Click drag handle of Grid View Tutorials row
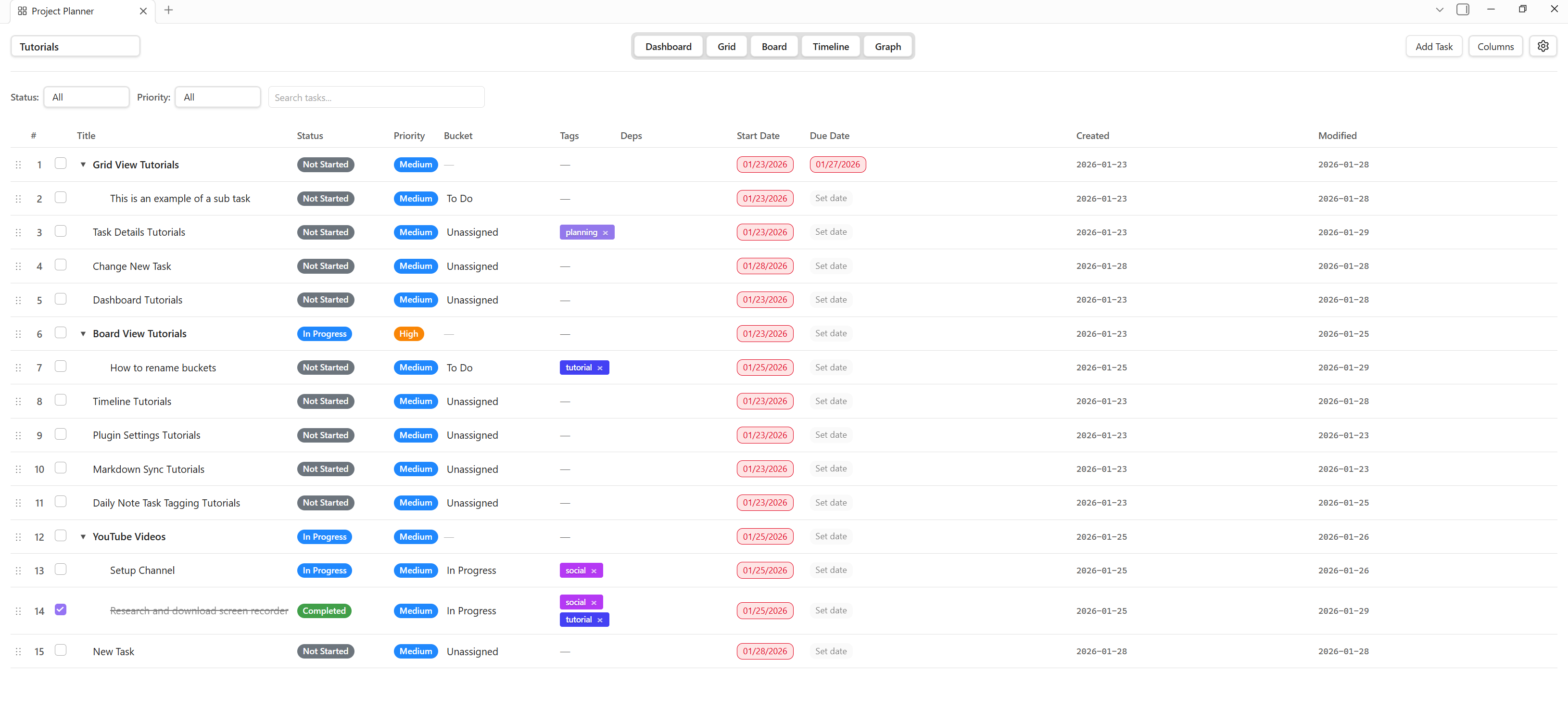This screenshot has height=723, width=1568. (18, 165)
